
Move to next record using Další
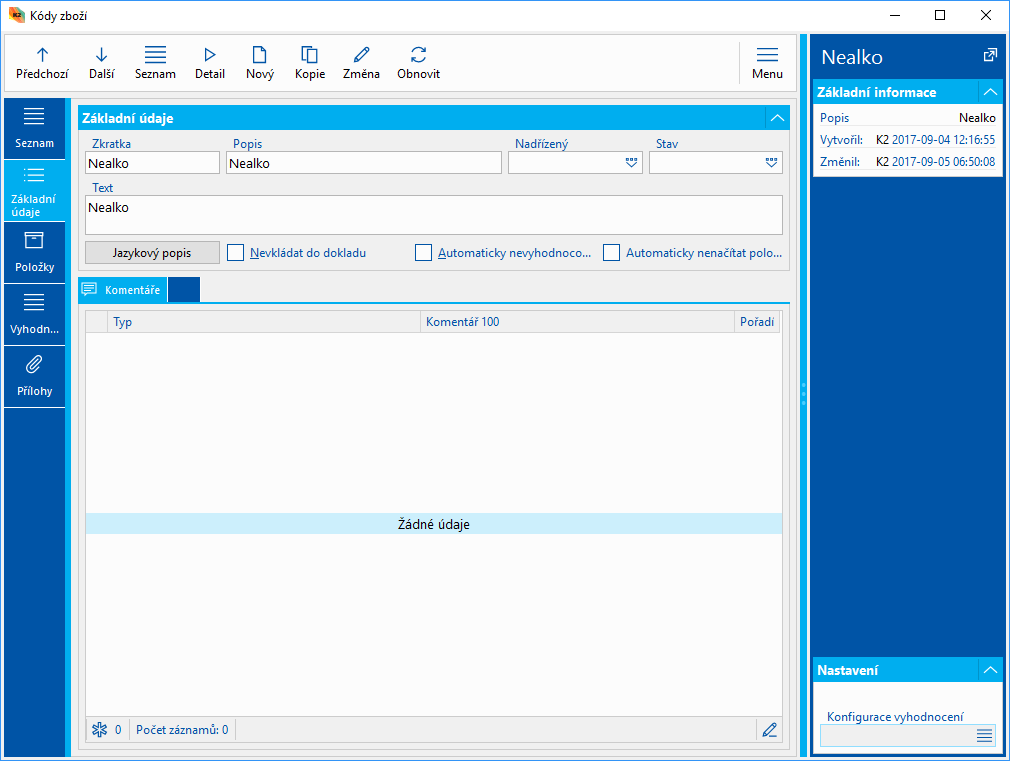101,62
